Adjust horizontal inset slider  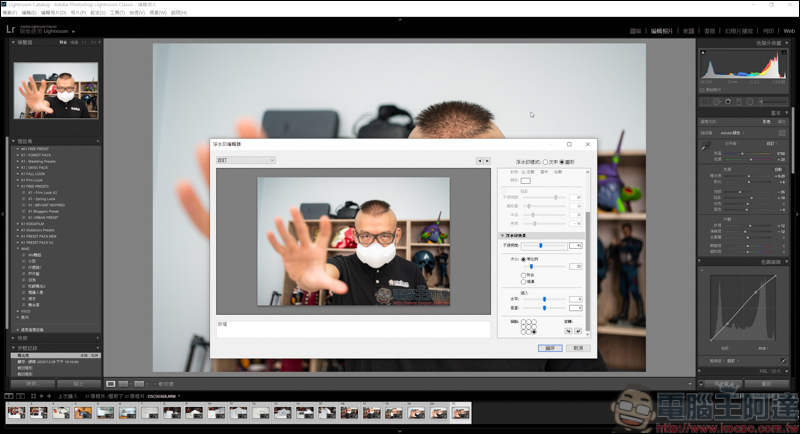point(544,299)
